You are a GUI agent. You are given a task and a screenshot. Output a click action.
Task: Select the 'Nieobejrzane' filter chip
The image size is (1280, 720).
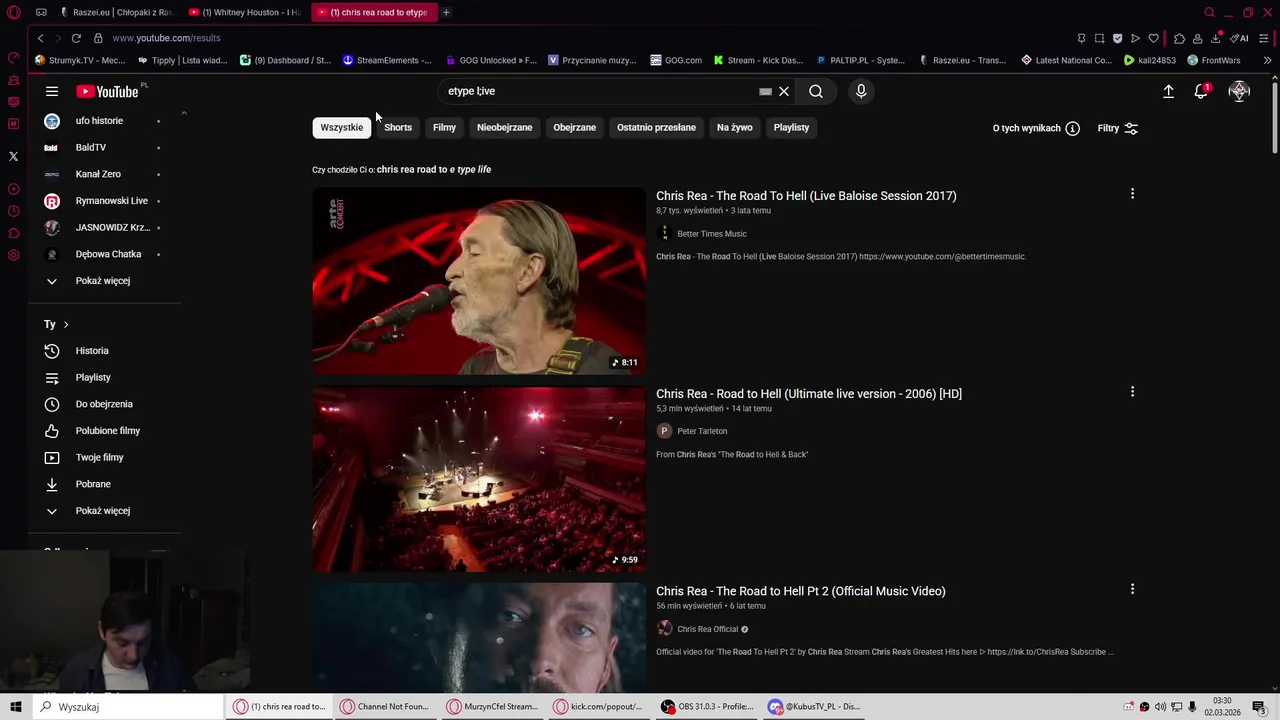(x=504, y=127)
